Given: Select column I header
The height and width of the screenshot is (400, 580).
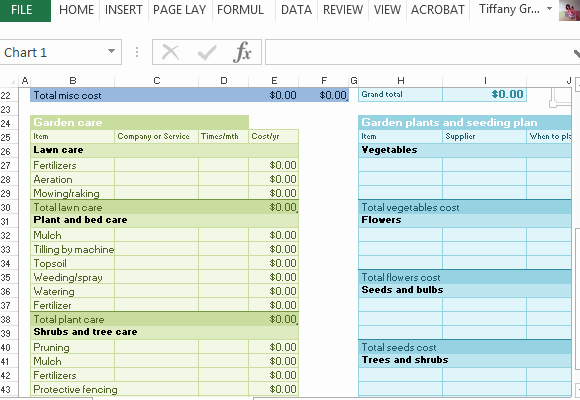Looking at the screenshot, I should [485, 81].
